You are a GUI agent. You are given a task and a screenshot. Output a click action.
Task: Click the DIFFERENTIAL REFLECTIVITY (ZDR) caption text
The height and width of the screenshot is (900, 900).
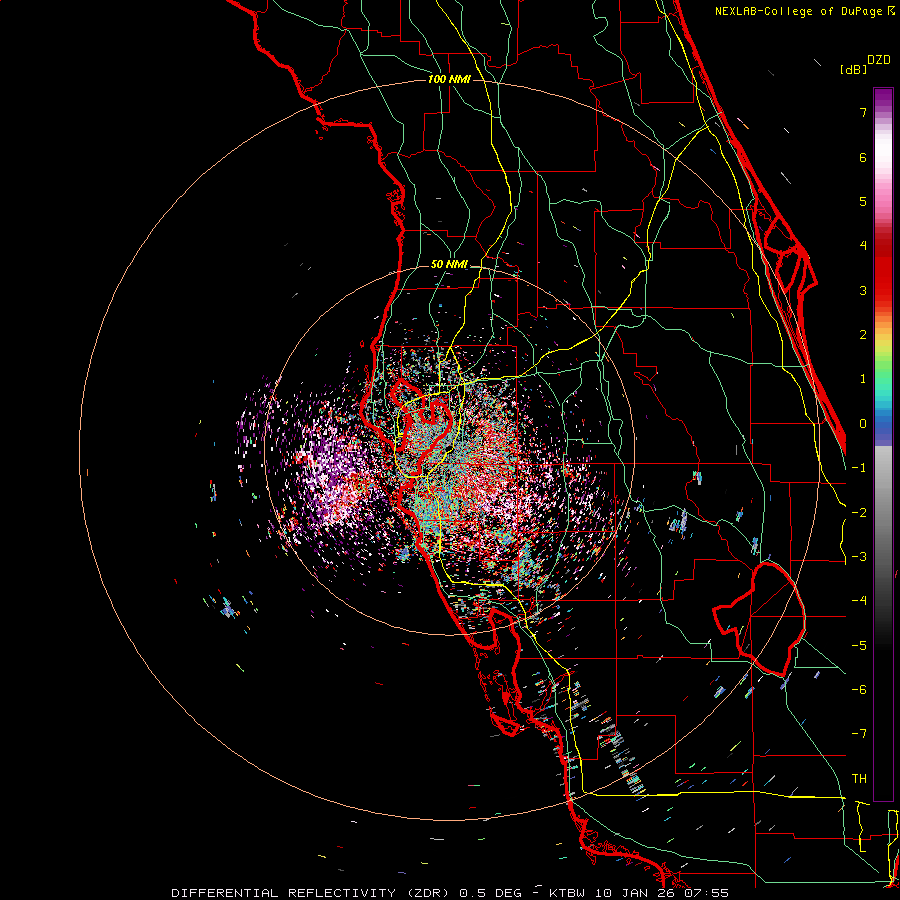[x=312, y=893]
